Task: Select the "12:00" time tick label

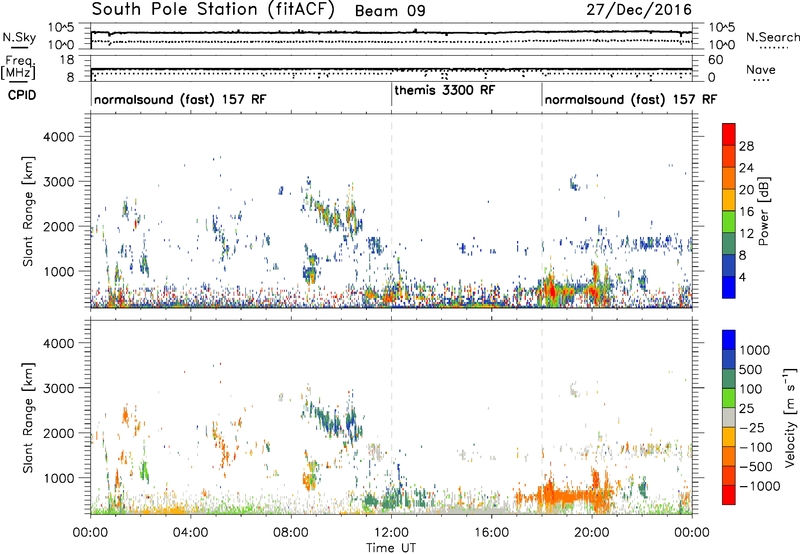Action: point(391,533)
